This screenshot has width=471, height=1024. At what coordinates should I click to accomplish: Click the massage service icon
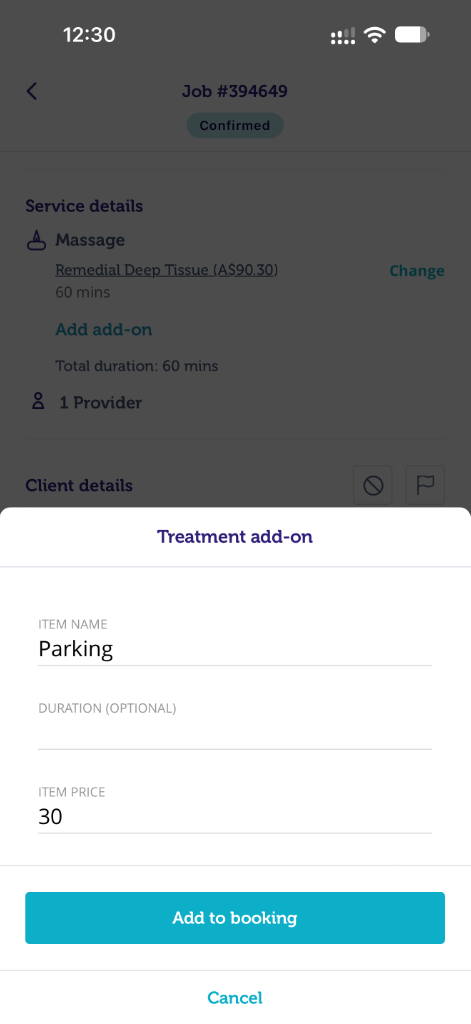coord(37,241)
